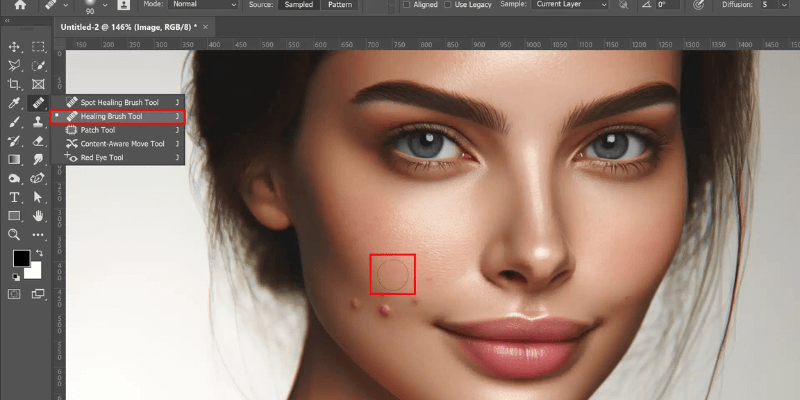The image size is (800, 400).
Task: Set Source to Pattern
Action: [x=342, y=5]
